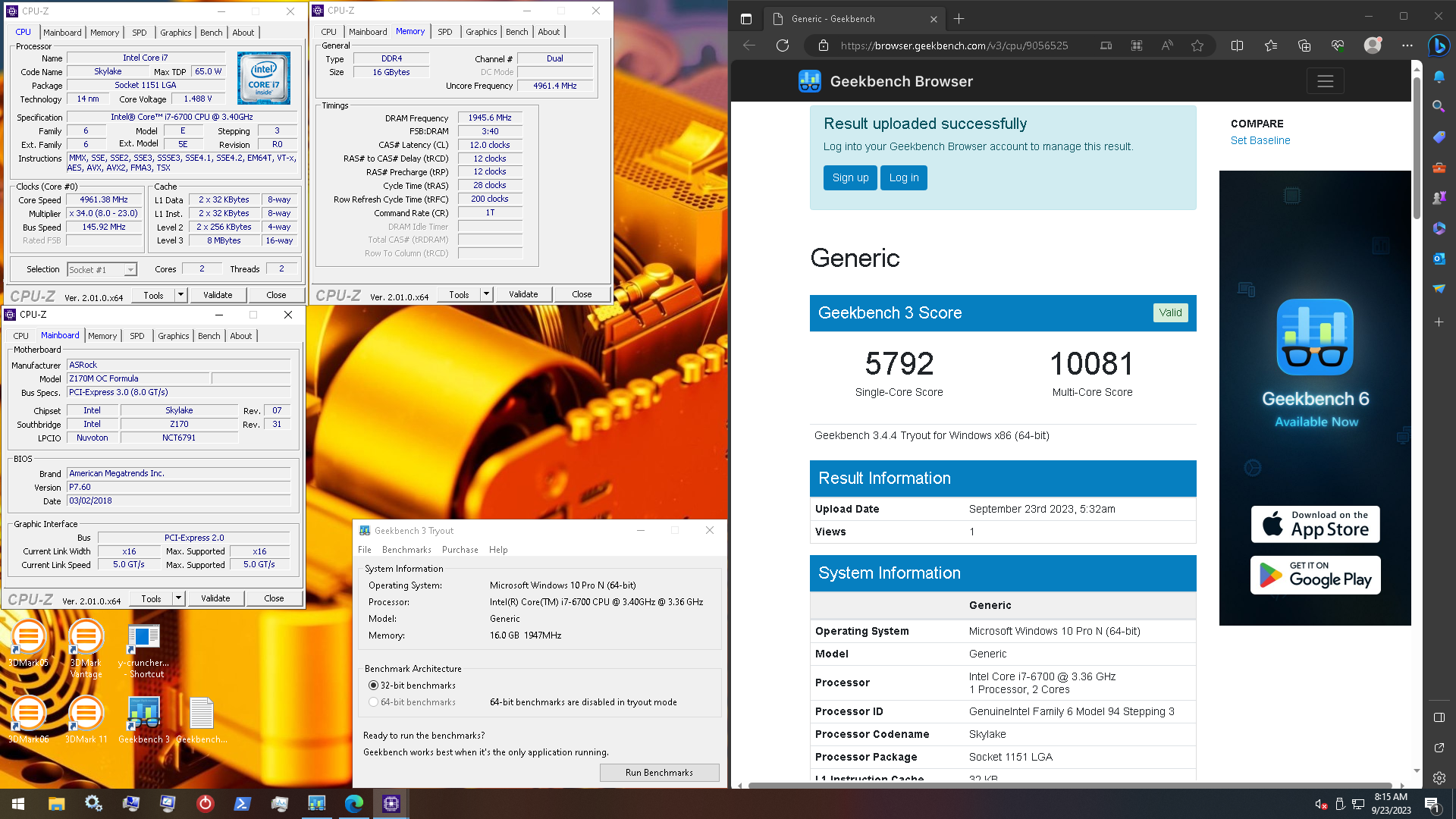Click the Edge read aloud icon

click(1167, 45)
